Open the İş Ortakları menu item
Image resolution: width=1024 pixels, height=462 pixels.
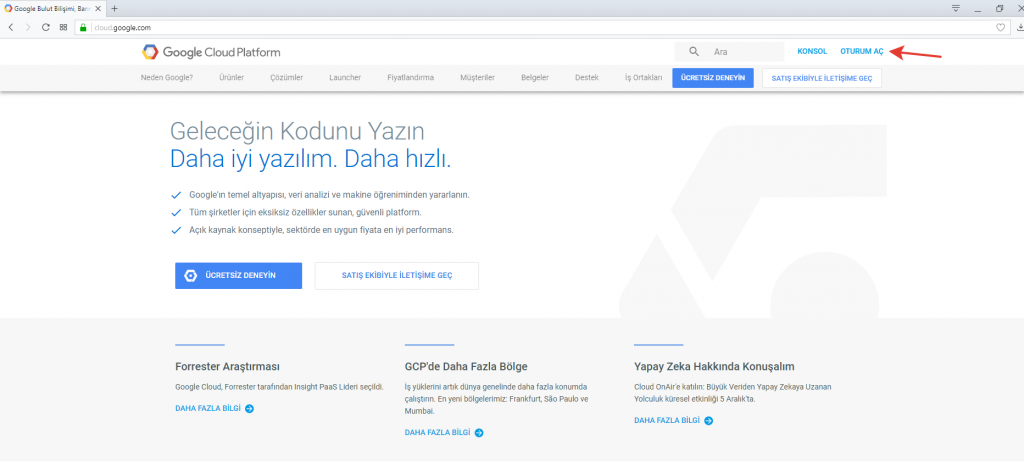click(643, 78)
